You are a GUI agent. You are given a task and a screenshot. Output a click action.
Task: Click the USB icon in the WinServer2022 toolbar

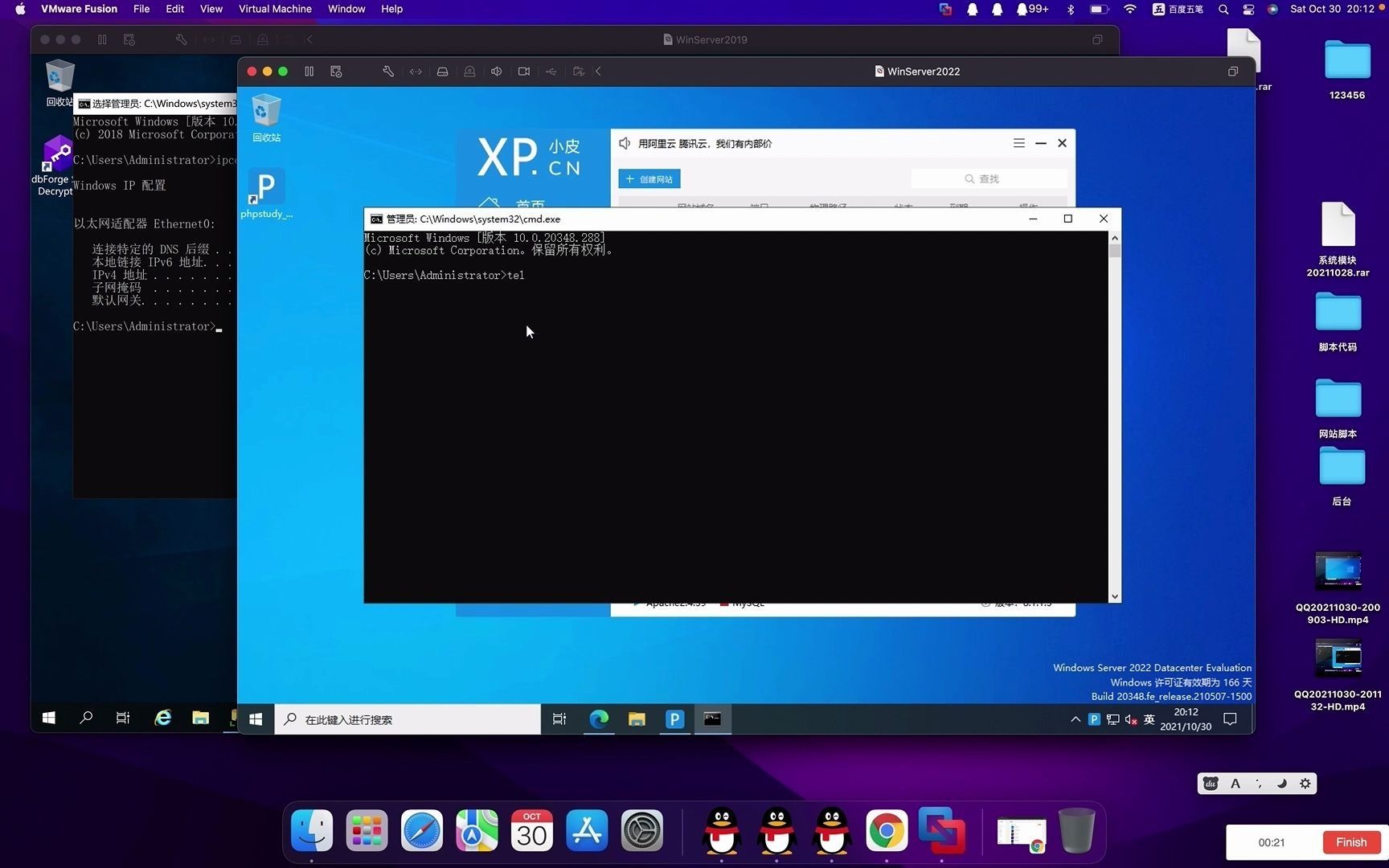(x=551, y=72)
